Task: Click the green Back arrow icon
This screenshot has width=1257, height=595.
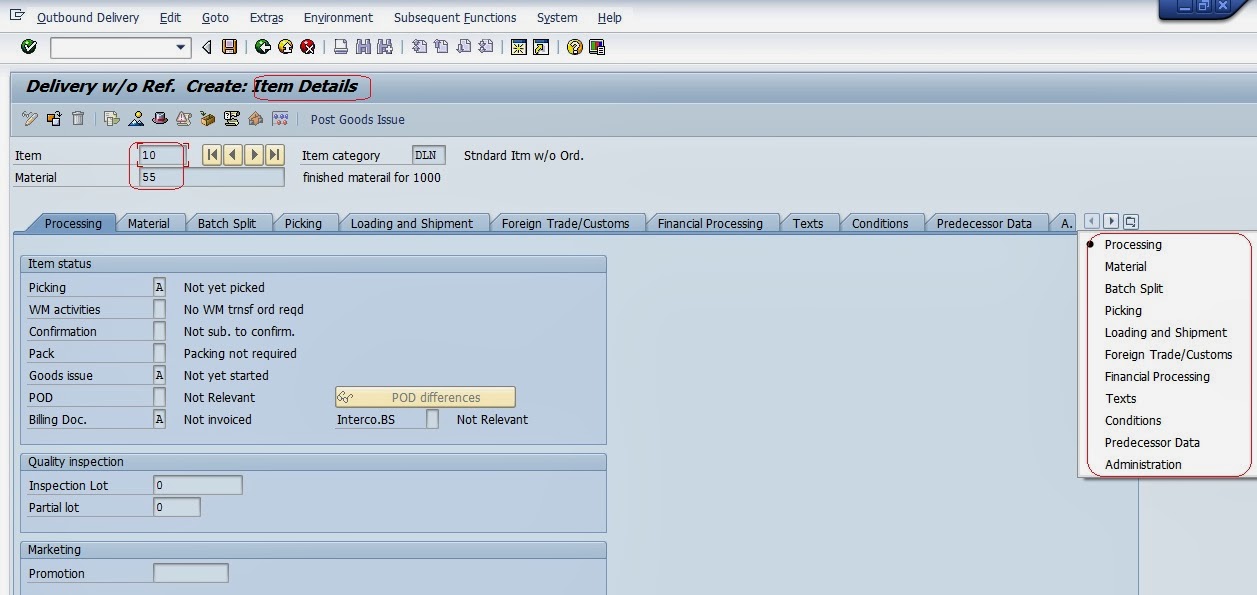Action: pos(263,47)
